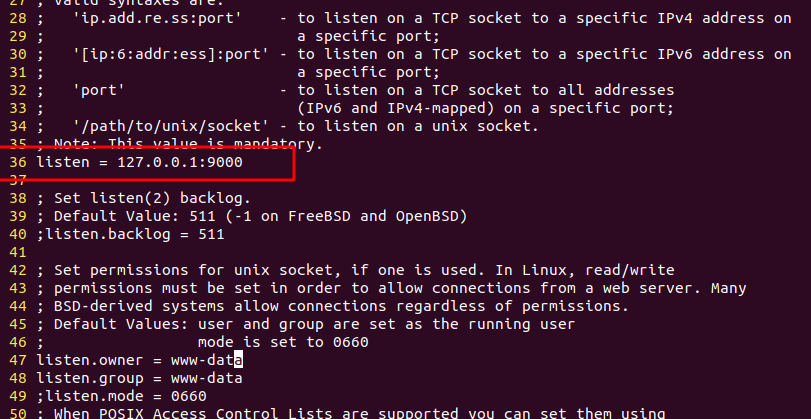Click the 'port' syntax example on line 32

99,90
